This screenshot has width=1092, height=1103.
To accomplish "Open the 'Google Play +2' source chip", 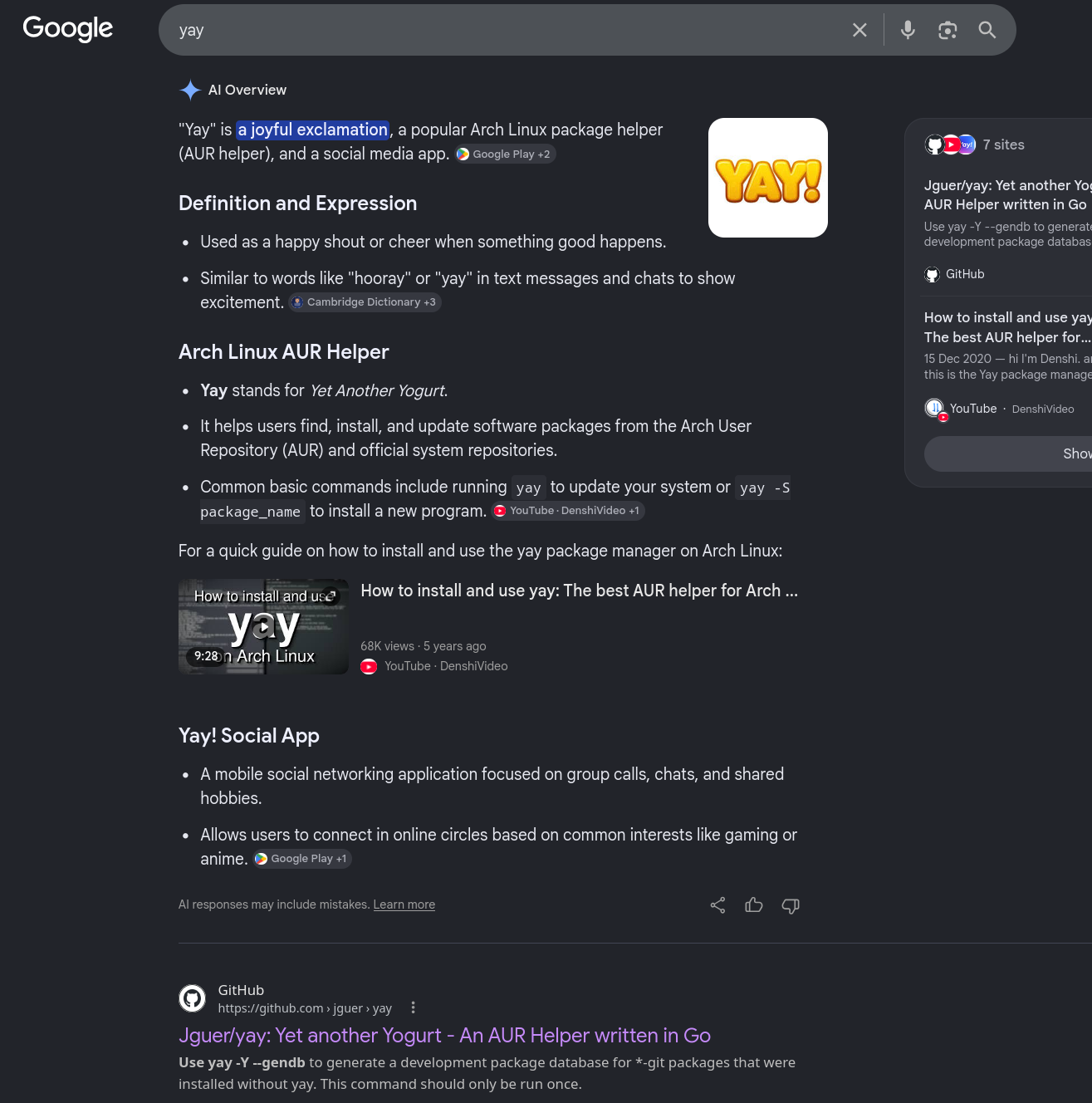I will click(505, 154).
